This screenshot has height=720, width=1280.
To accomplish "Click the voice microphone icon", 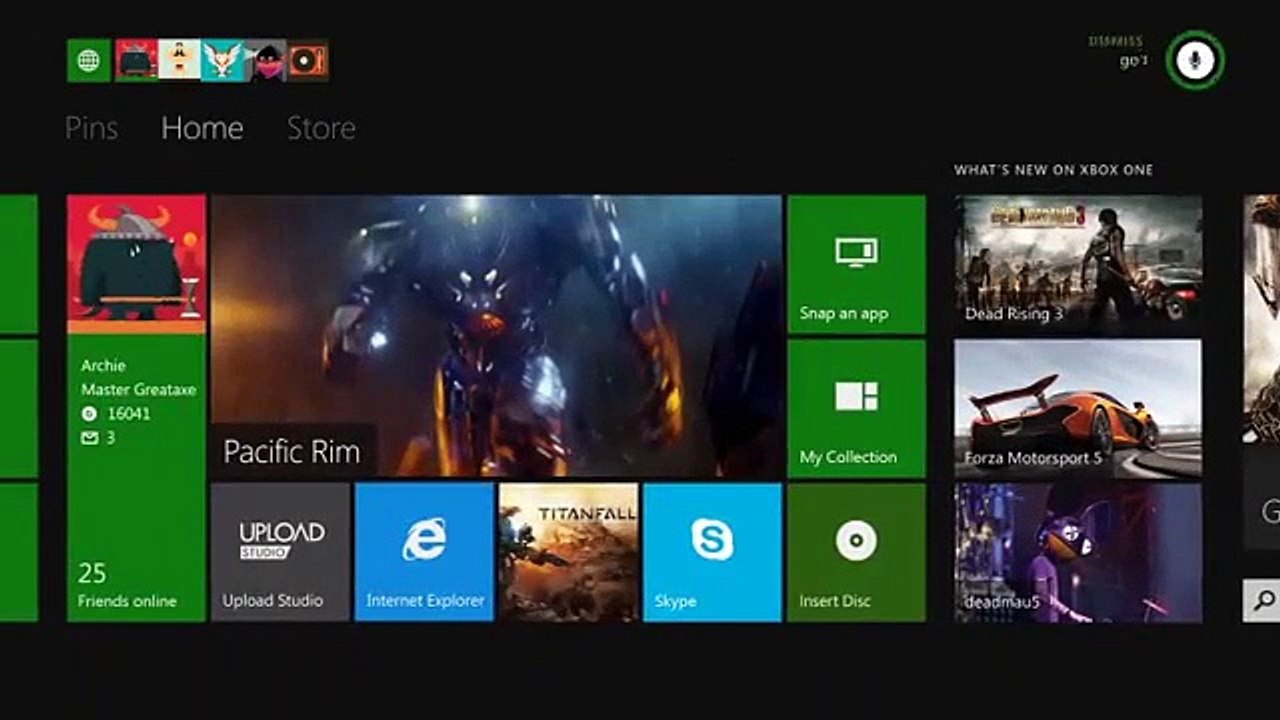I will 1195,60.
